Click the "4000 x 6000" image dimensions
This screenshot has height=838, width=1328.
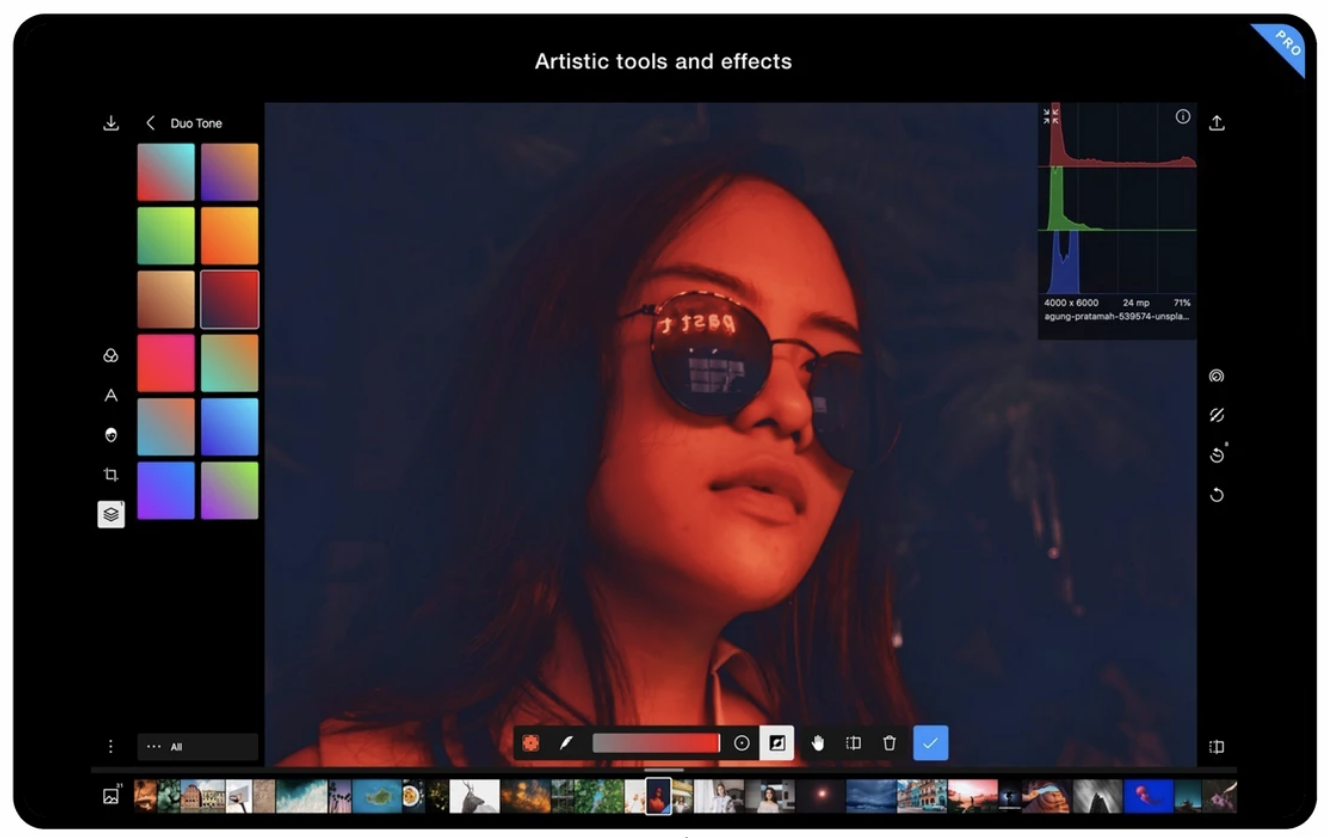click(x=1071, y=302)
